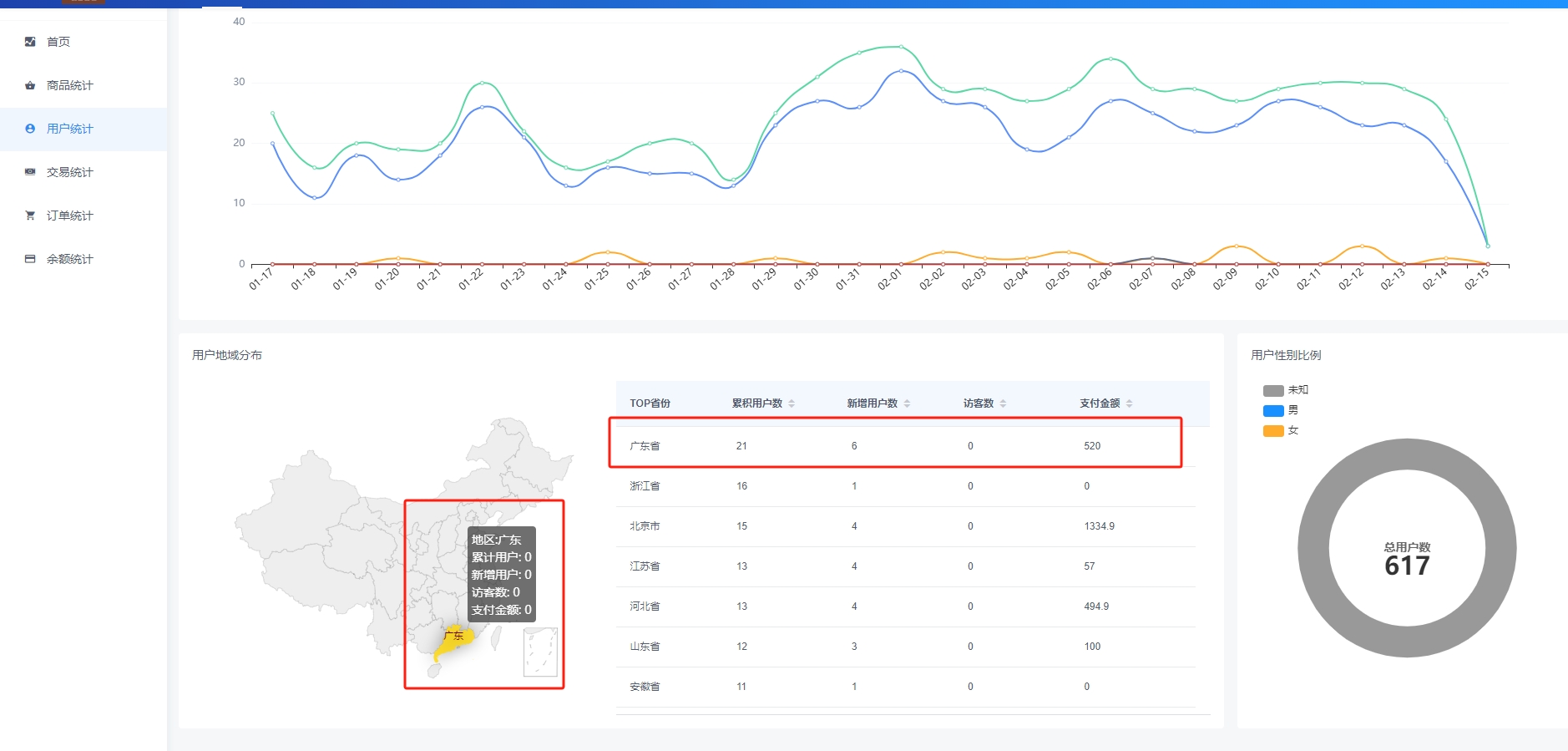
Task: Toggle the 未知 gray legend swatch
Action: [x=1273, y=390]
